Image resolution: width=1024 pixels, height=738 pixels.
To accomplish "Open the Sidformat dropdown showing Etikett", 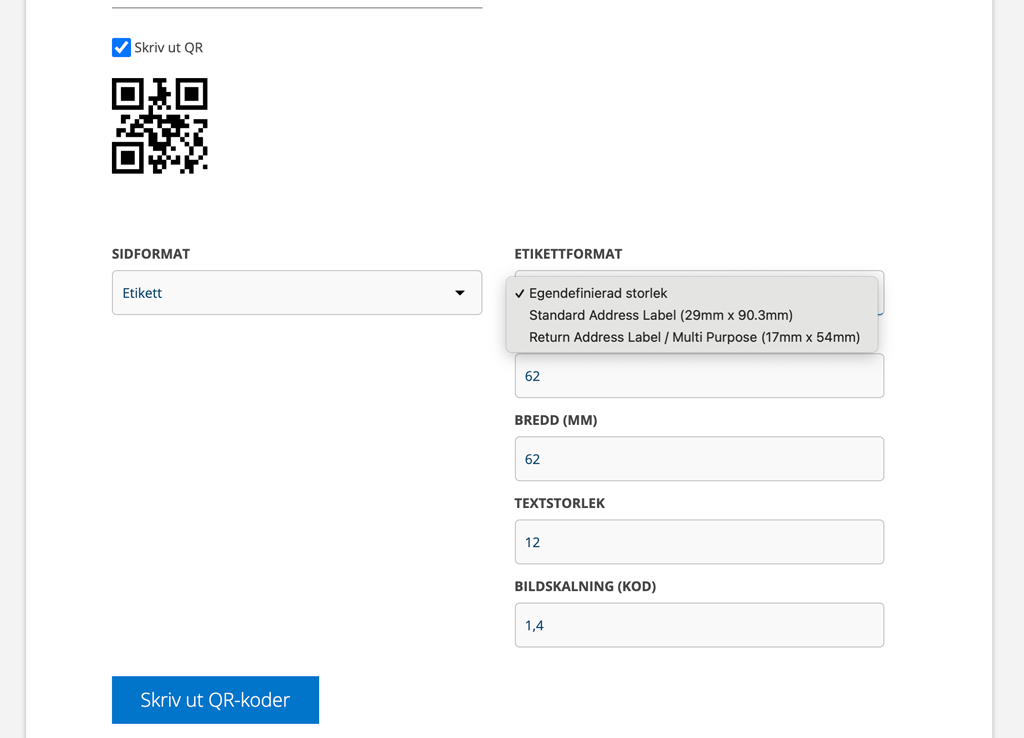I will 297,293.
